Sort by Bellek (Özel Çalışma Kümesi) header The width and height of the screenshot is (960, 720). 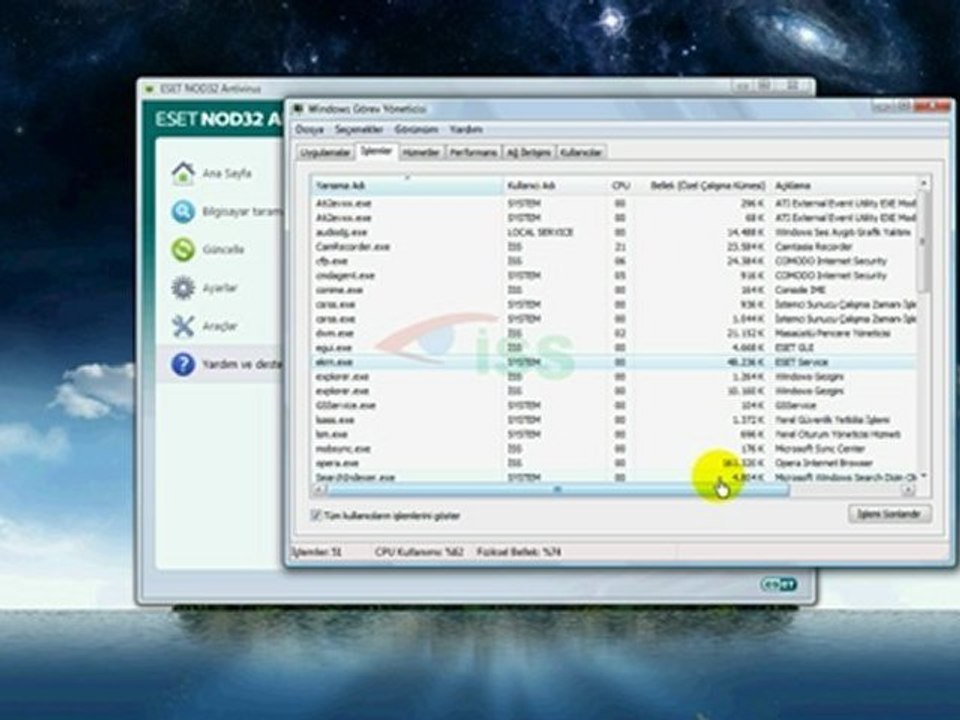pos(701,186)
